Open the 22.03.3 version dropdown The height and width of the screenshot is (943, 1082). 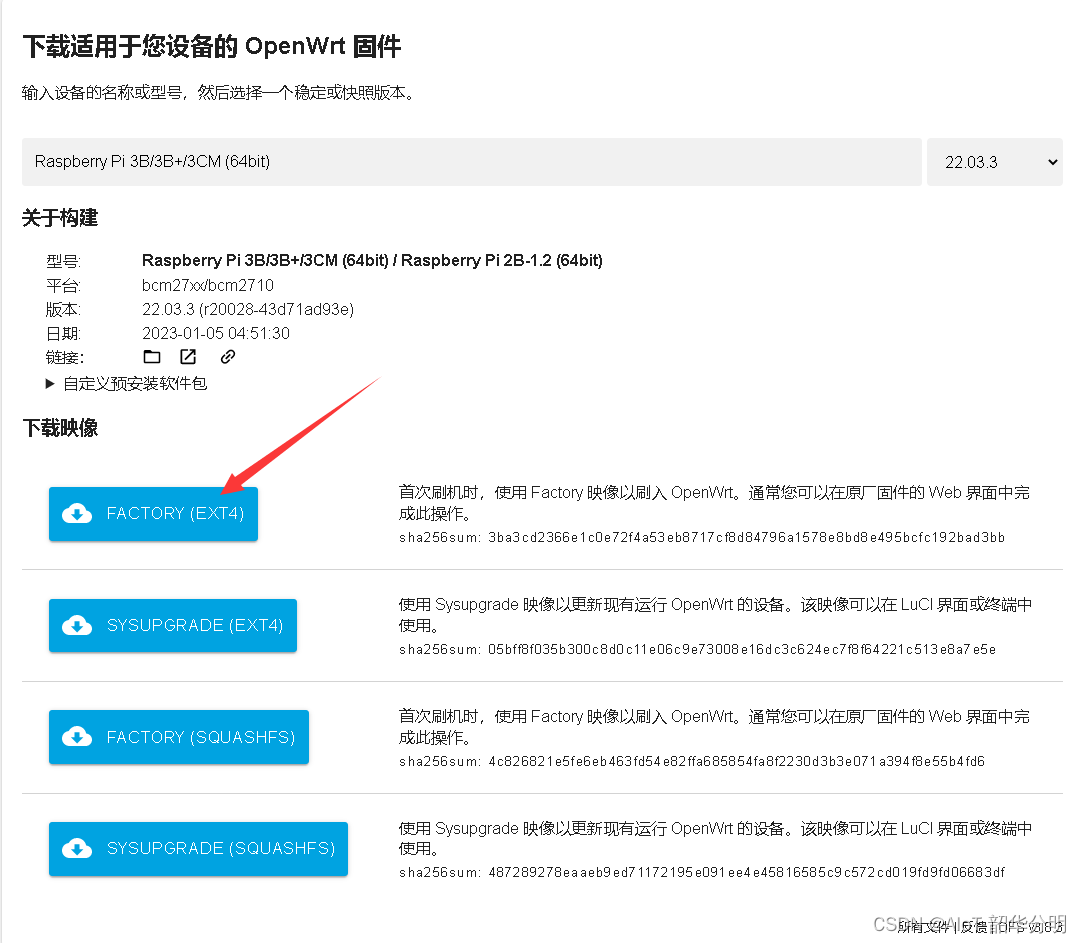[994, 161]
